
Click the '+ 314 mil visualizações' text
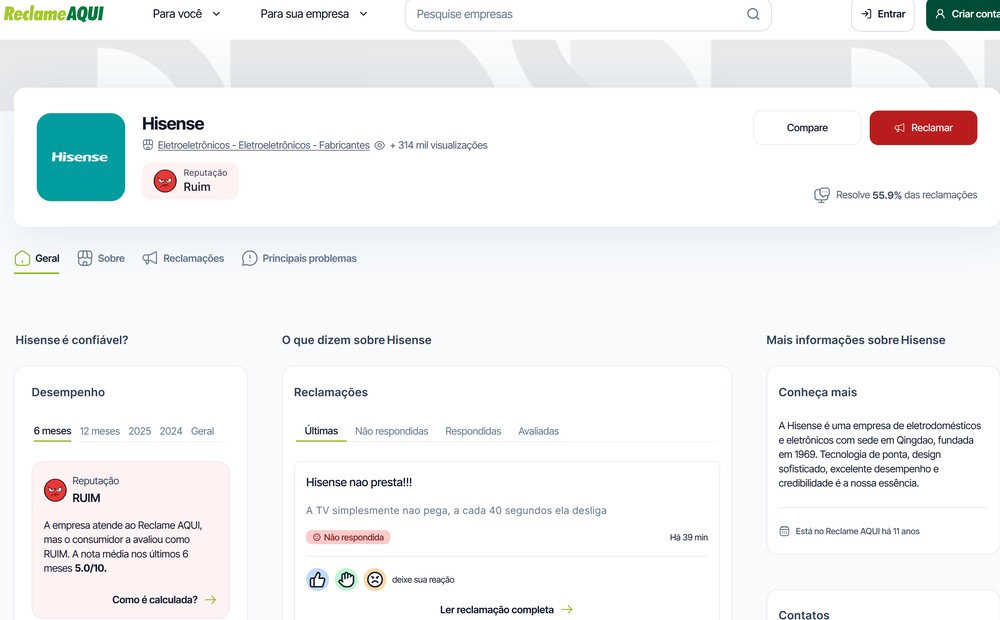[439, 145]
